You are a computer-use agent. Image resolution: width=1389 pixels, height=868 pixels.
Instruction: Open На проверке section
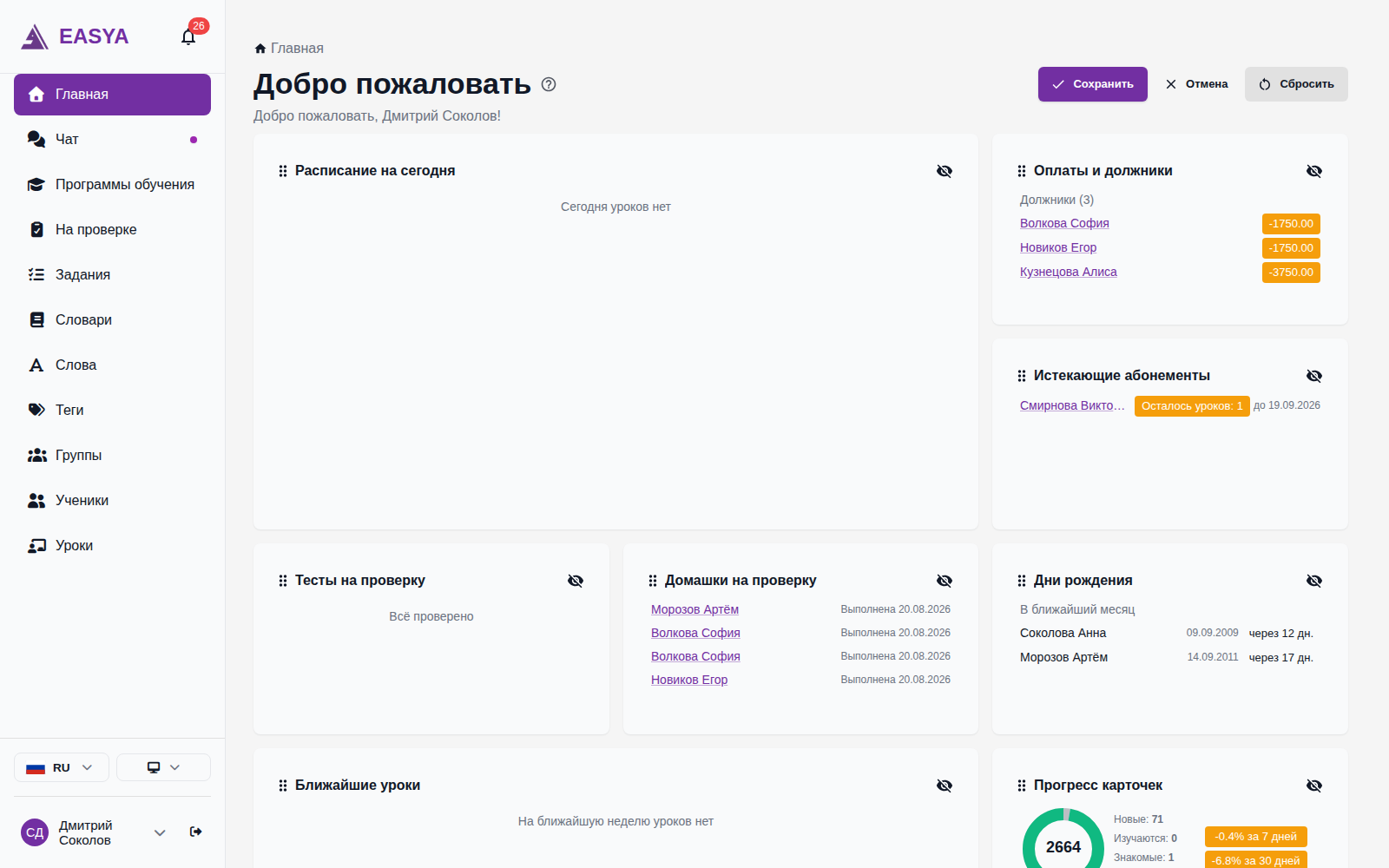coord(112,230)
